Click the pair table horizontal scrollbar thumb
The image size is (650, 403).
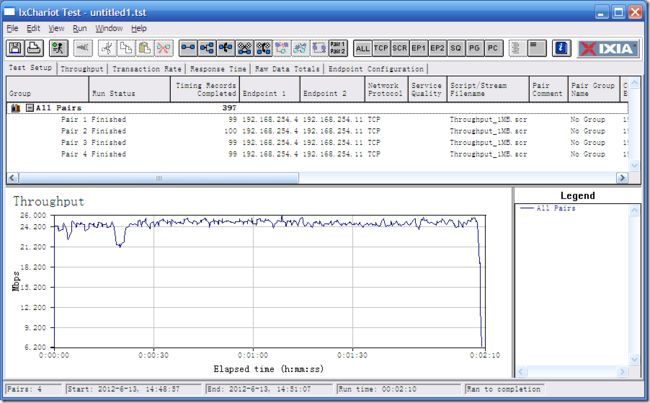pyautogui.click(x=158, y=178)
